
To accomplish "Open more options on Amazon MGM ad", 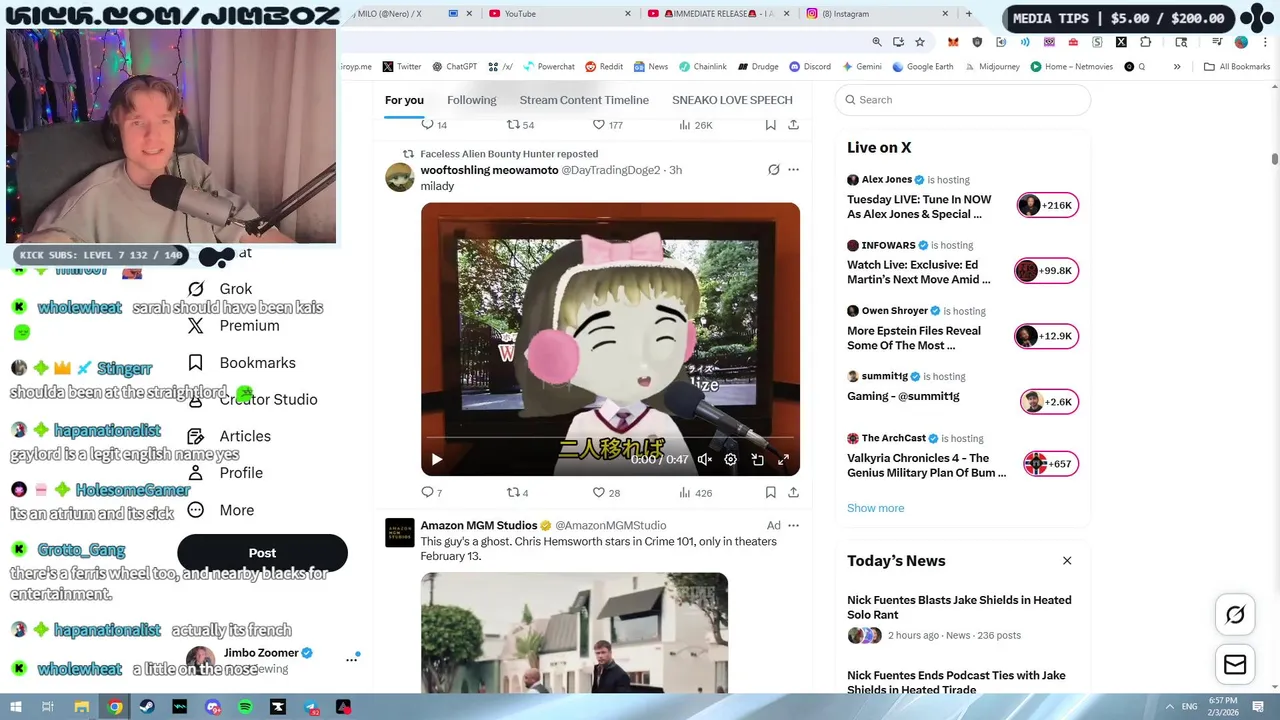I will coord(793,525).
